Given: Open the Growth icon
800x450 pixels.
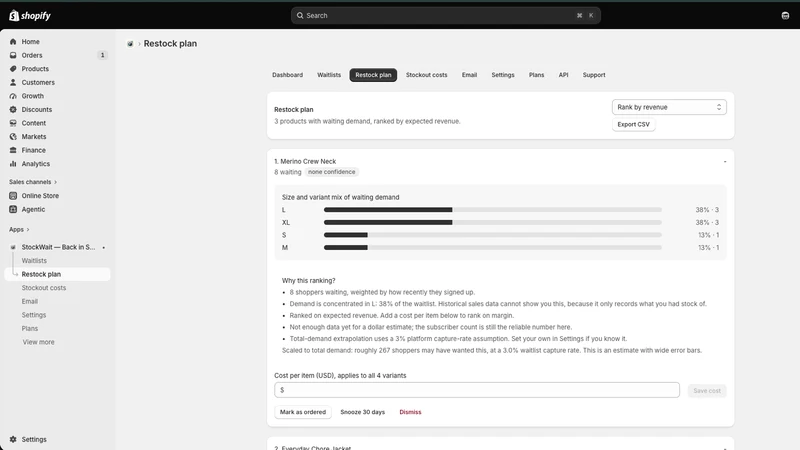Looking at the screenshot, I should [x=13, y=96].
